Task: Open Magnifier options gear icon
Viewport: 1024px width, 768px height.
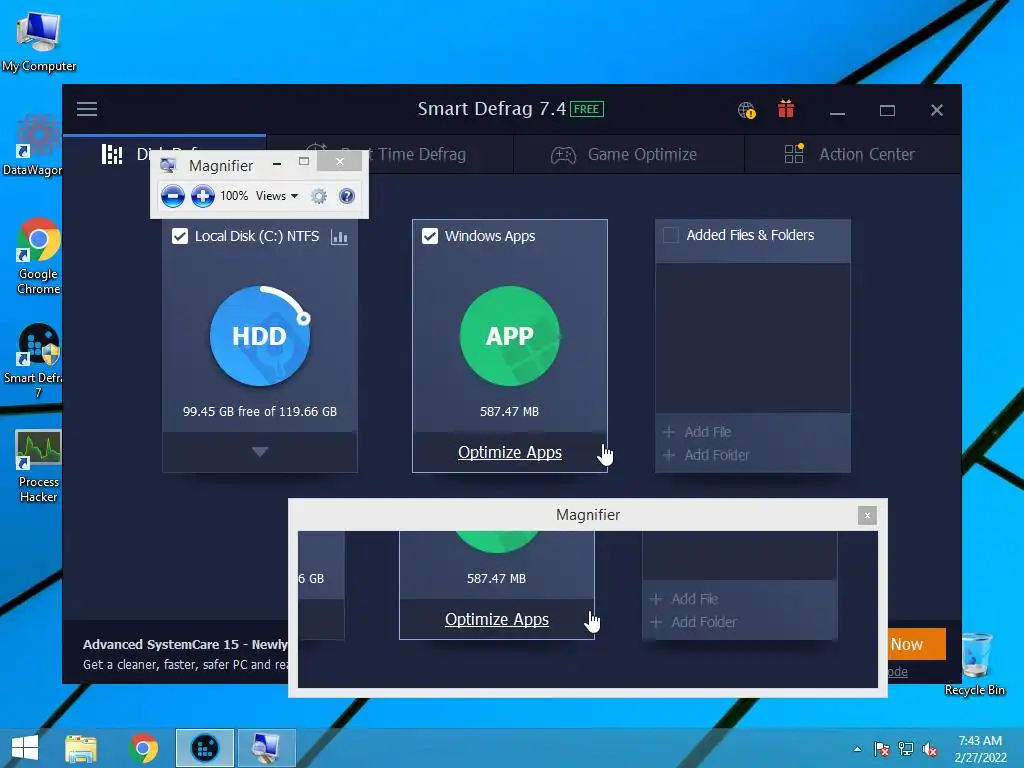Action: (x=319, y=196)
